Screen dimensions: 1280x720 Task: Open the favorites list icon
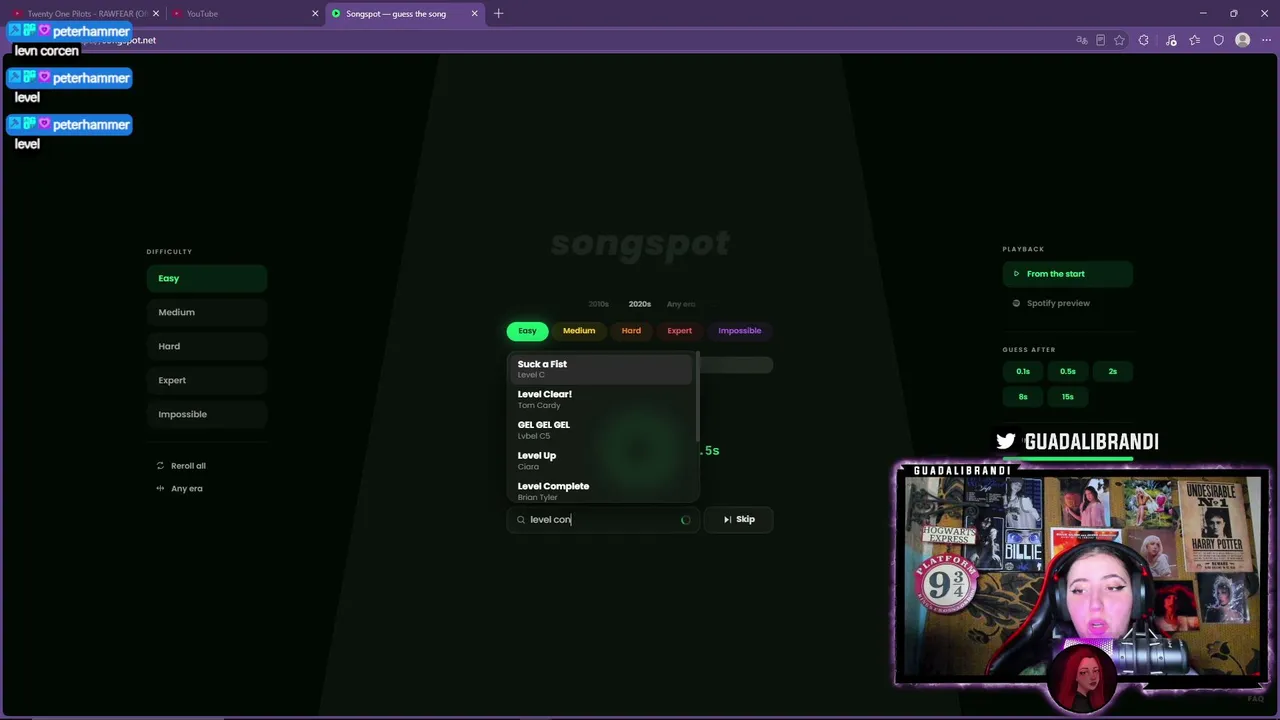click(1194, 40)
